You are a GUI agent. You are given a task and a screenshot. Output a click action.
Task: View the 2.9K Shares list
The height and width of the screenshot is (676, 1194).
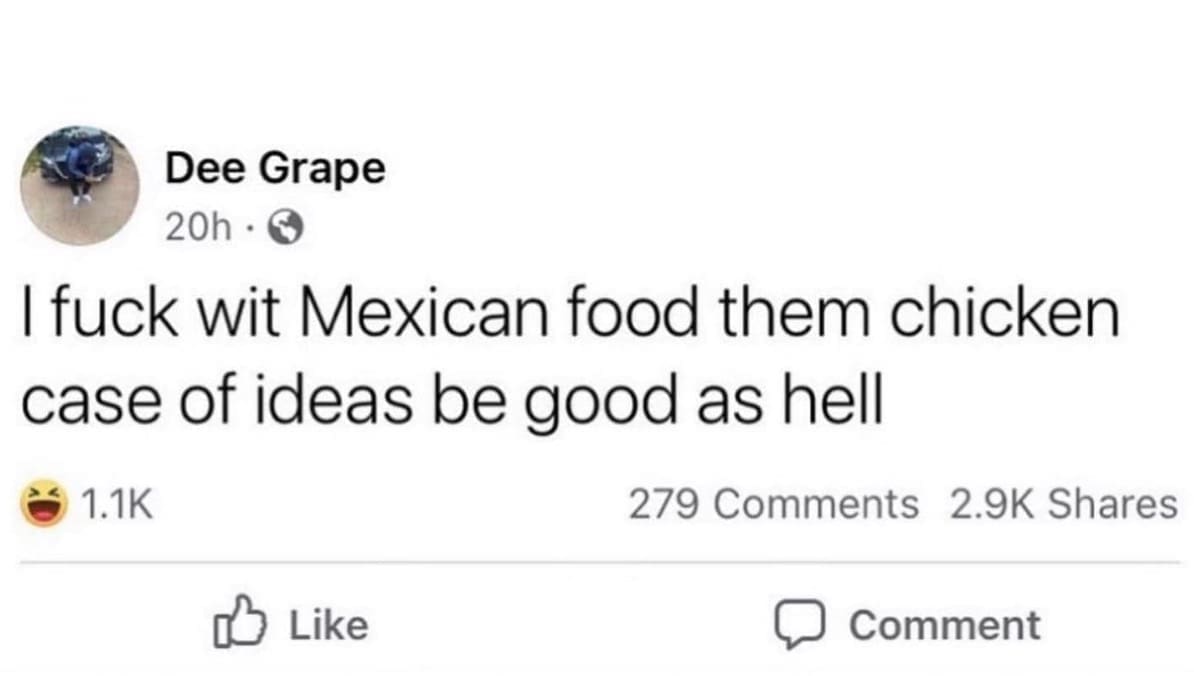[1061, 505]
